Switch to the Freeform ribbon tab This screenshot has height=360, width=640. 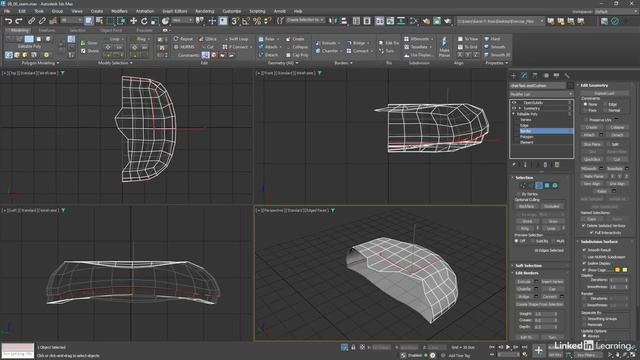47,30
